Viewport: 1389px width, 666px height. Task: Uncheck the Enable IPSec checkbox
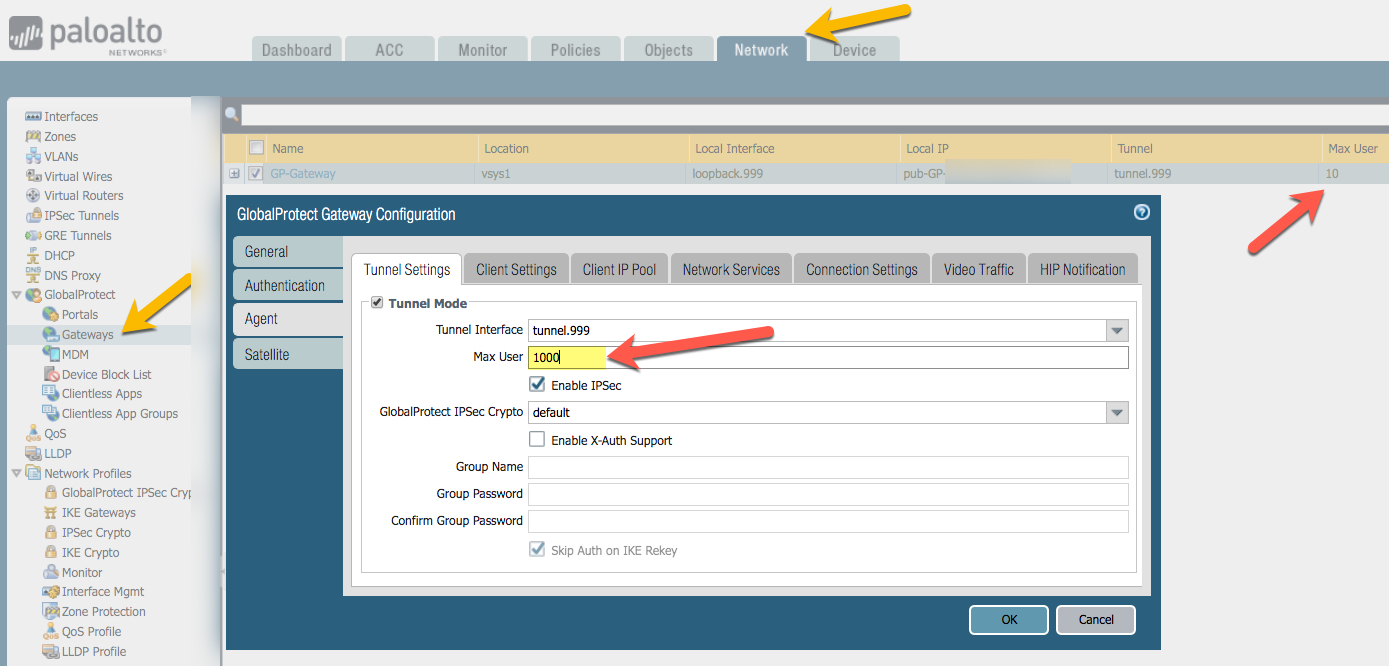click(537, 385)
